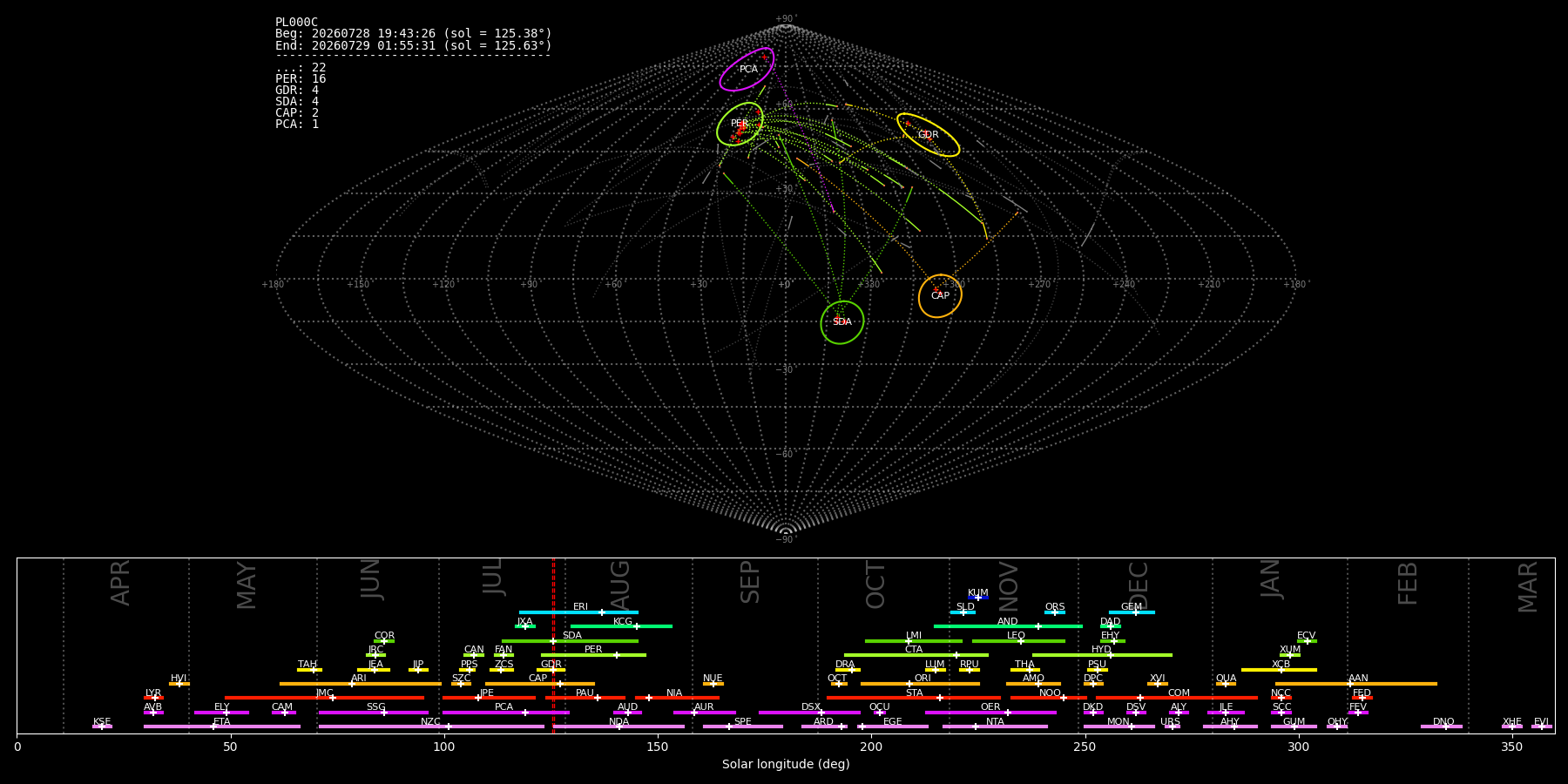Select the cyan GEM activity bar
The width and height of the screenshot is (1568, 784).
coord(1132,612)
